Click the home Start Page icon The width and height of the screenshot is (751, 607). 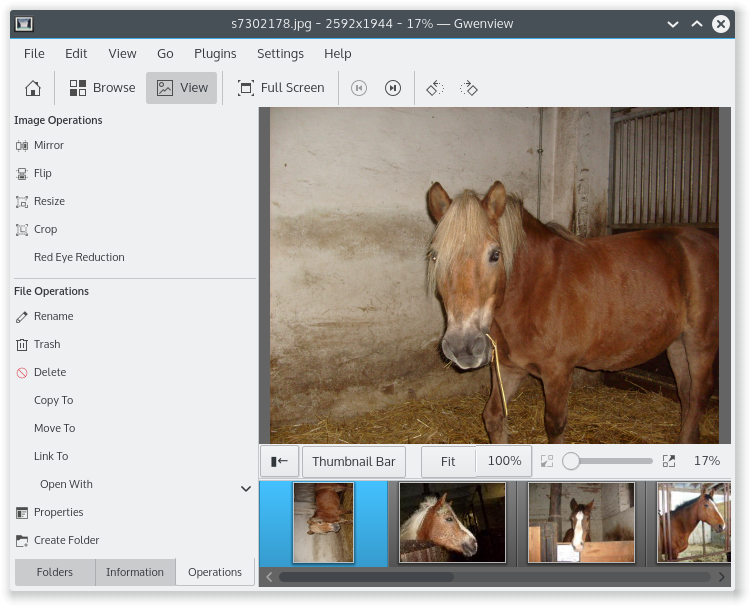point(32,88)
